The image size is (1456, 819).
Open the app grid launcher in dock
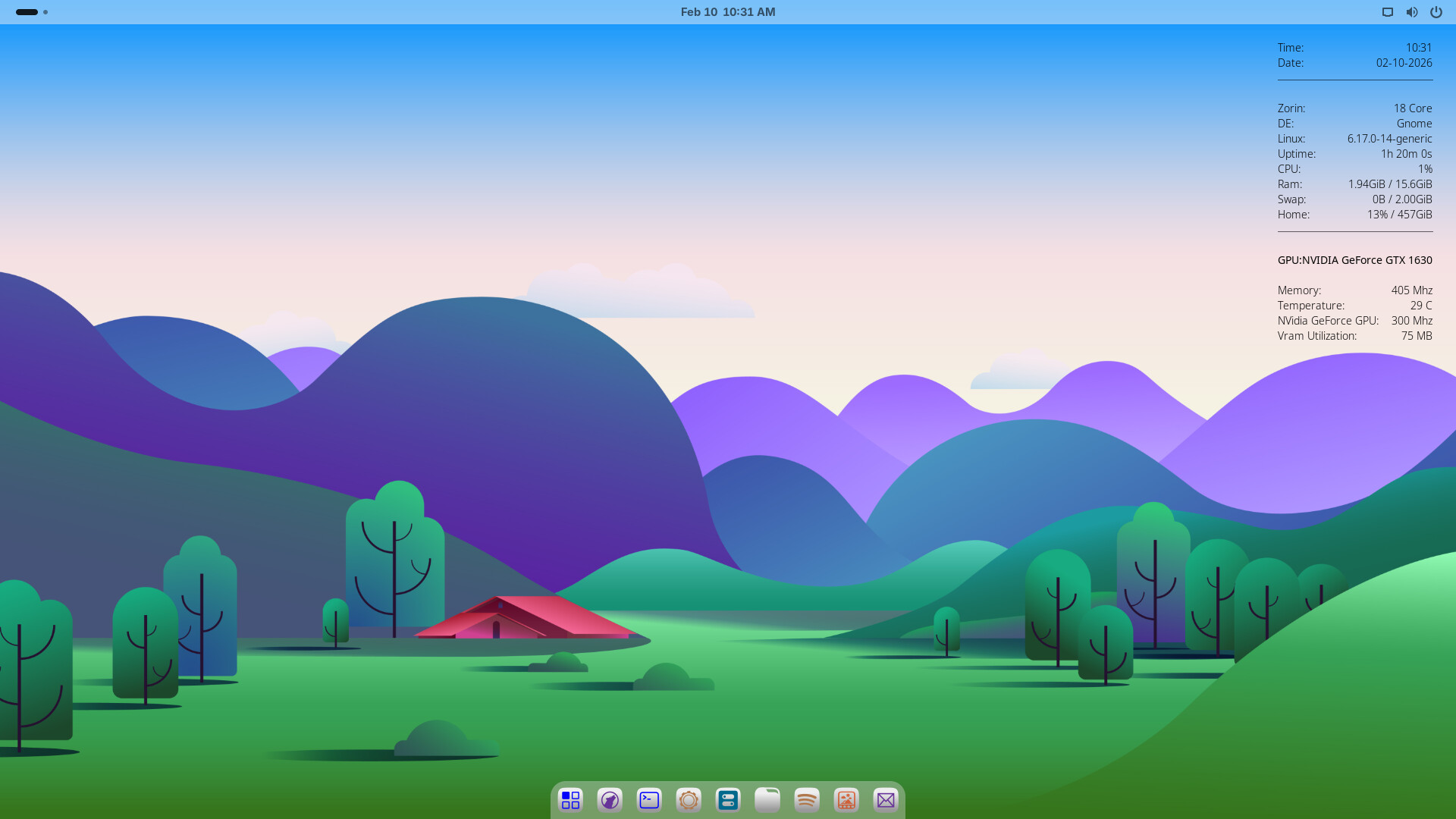pyautogui.click(x=570, y=800)
